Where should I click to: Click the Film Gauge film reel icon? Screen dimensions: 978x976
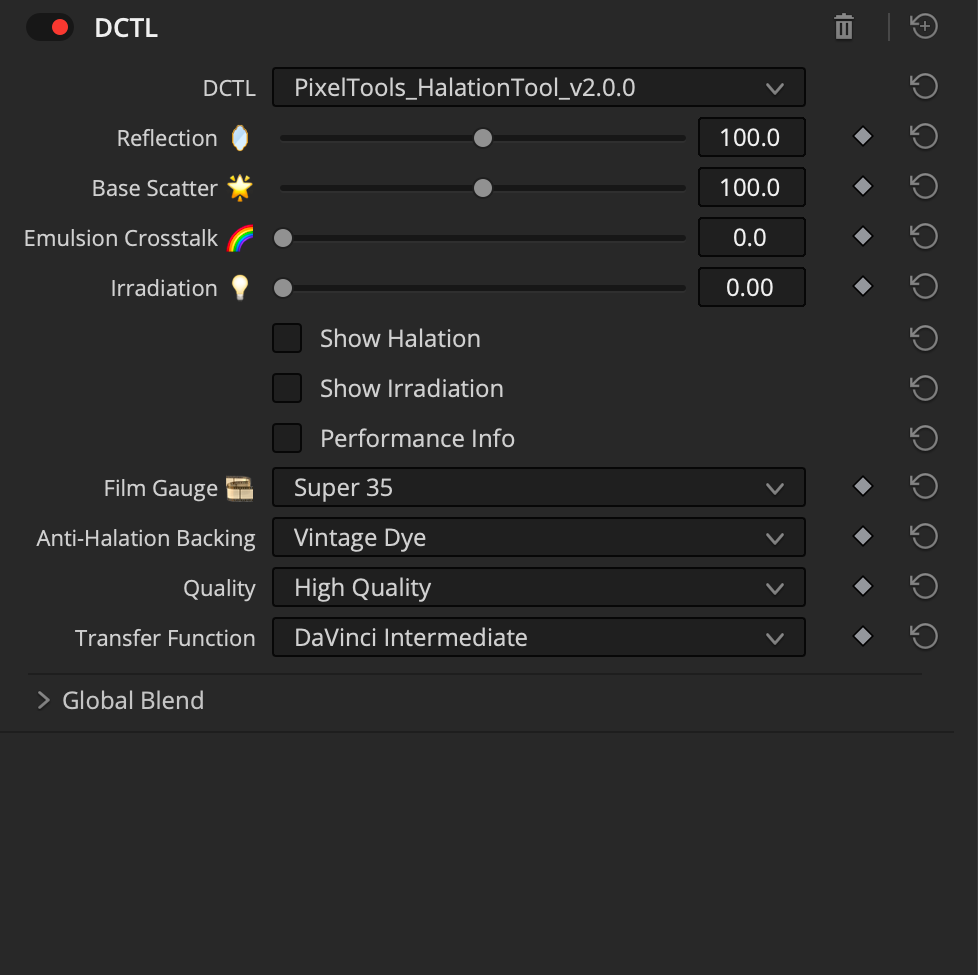pos(240,487)
